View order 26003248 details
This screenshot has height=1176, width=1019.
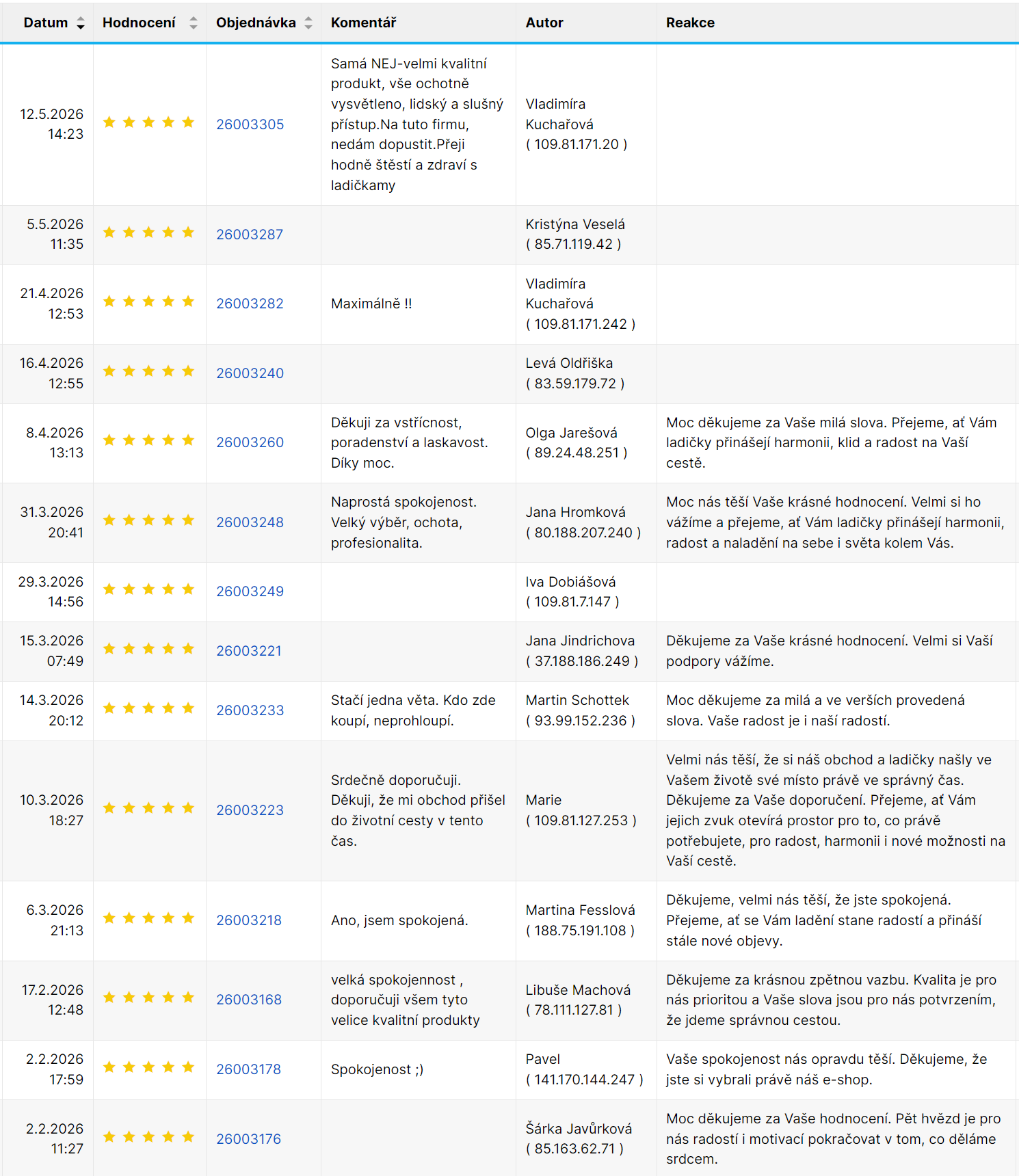click(250, 522)
